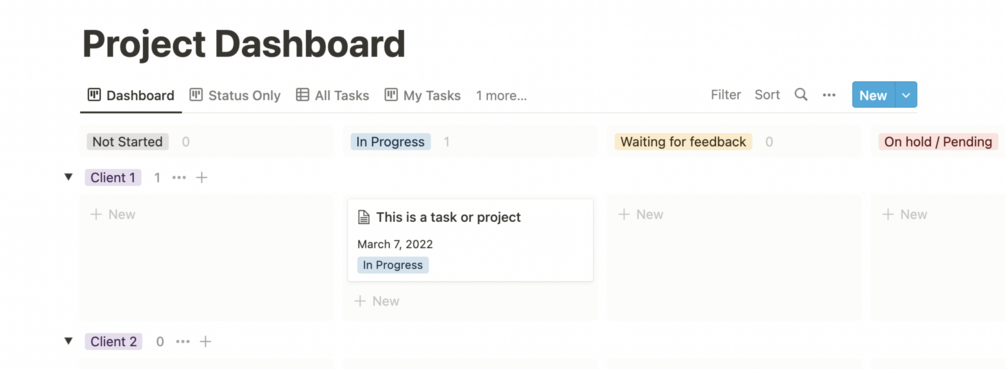Collapse the Client 2 group triangle

69,341
